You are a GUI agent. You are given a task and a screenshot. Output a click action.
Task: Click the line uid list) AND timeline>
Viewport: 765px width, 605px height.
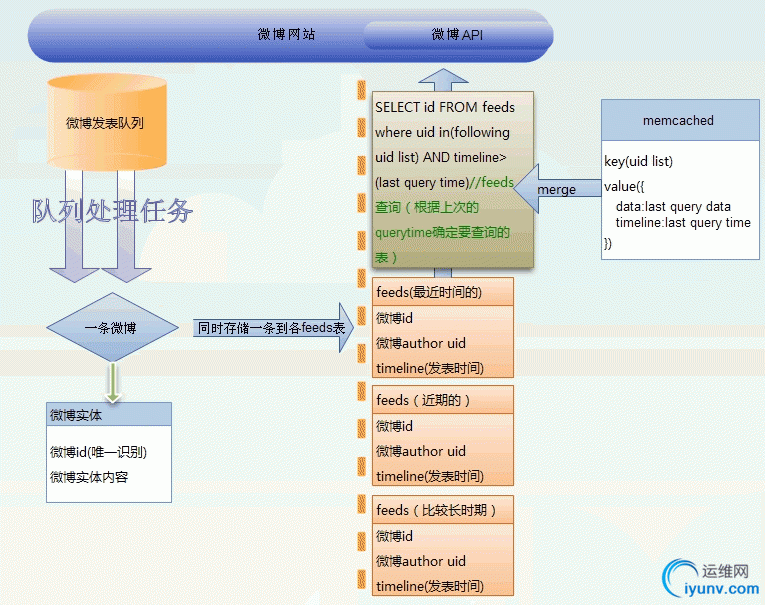tap(441, 157)
